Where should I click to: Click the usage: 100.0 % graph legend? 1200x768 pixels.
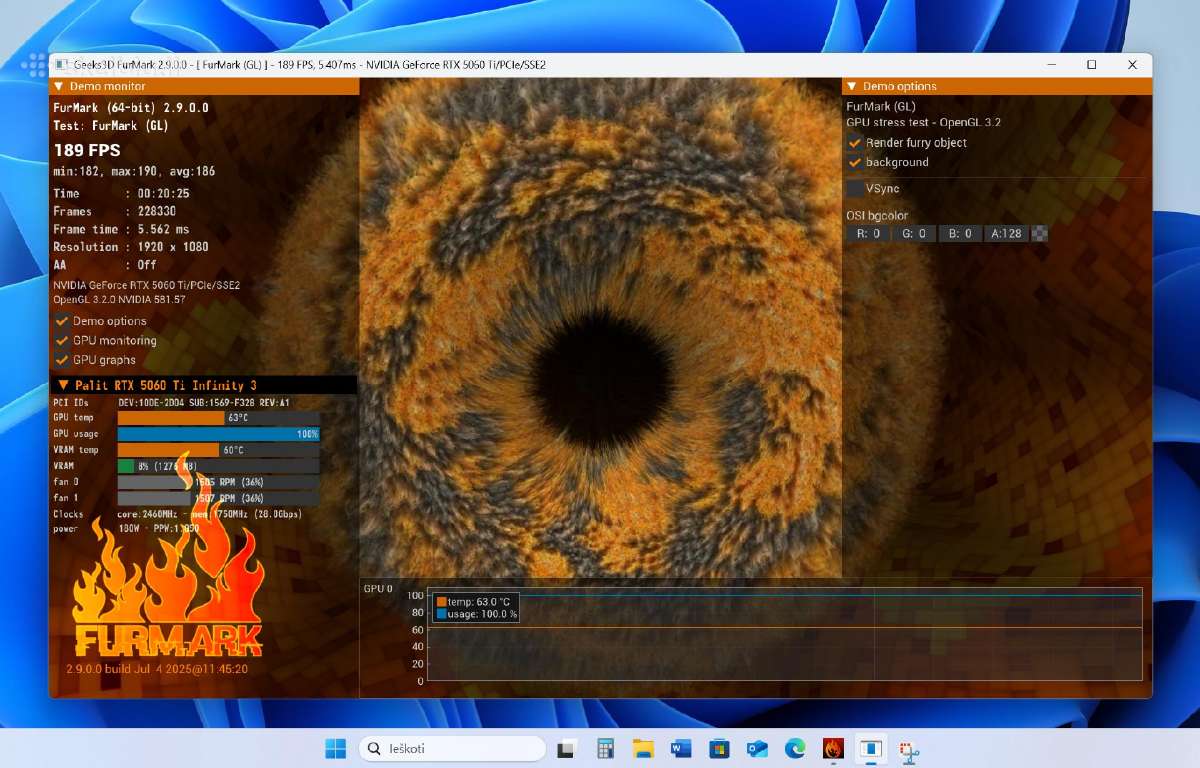click(x=477, y=614)
